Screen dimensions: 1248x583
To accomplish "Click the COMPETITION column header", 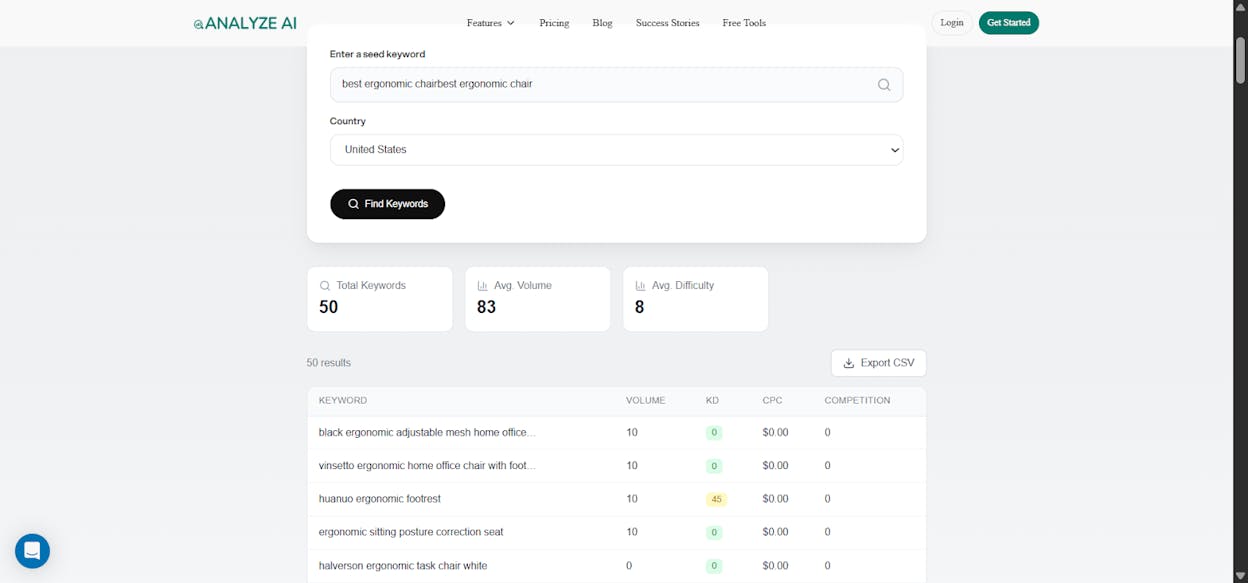I will click(x=857, y=400).
